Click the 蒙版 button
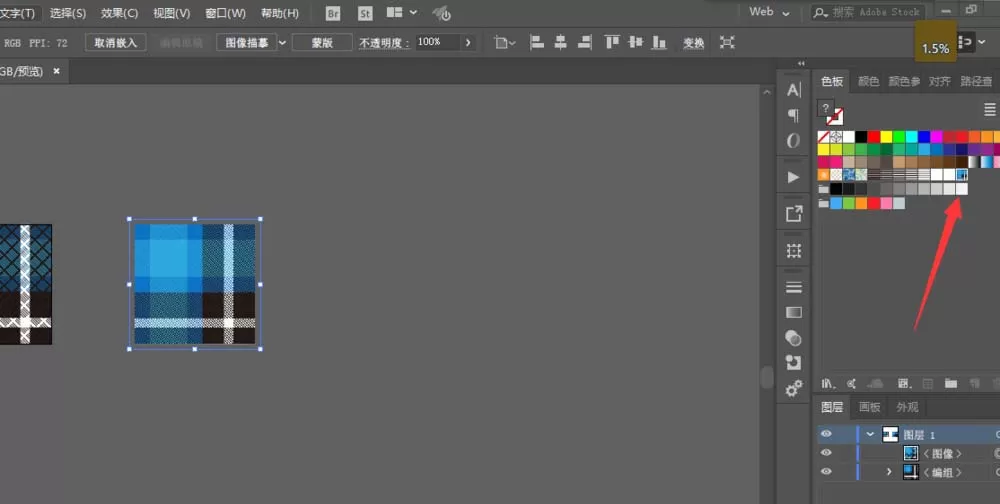Image resolution: width=1000 pixels, height=504 pixels. 322,43
